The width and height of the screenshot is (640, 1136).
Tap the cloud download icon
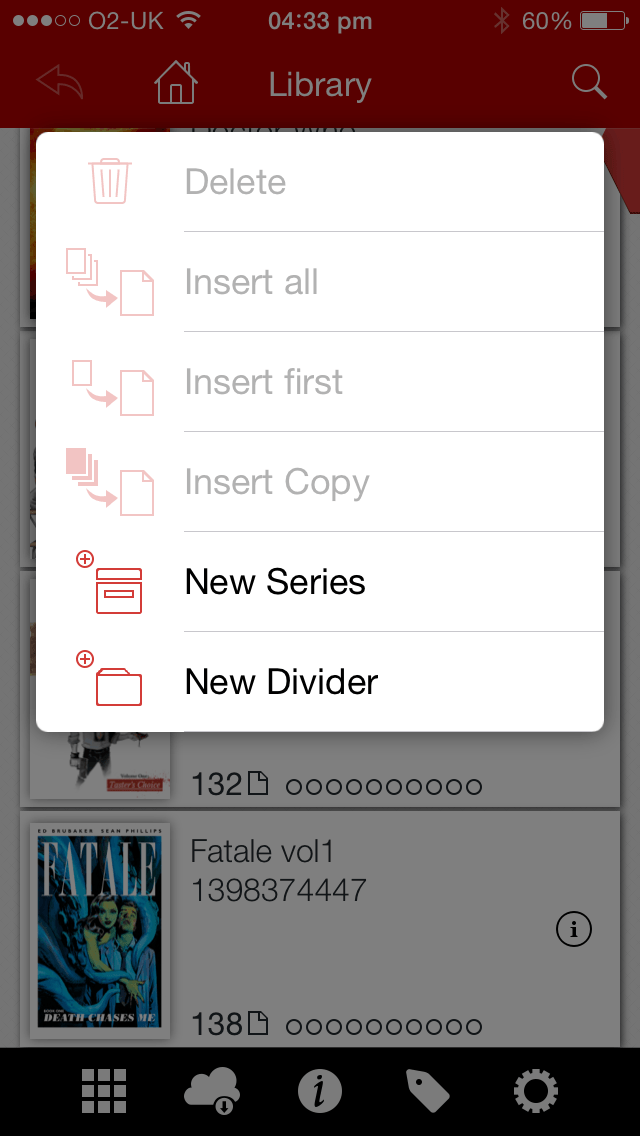pyautogui.click(x=212, y=1090)
